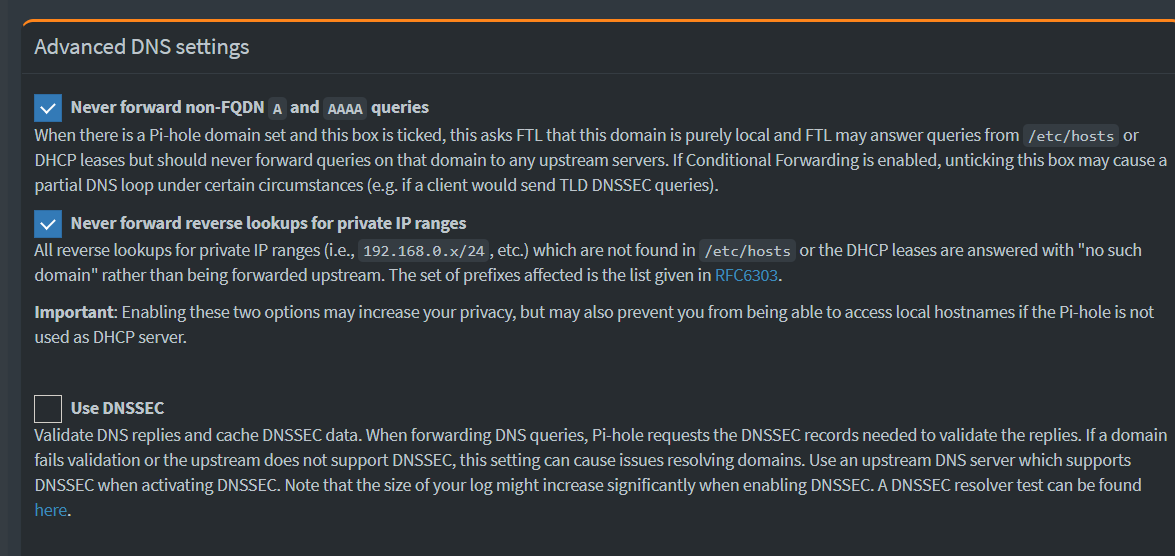This screenshot has height=556, width=1175.
Task: Follow the 'here' DNSSEC resolver test link
Action: click(51, 511)
